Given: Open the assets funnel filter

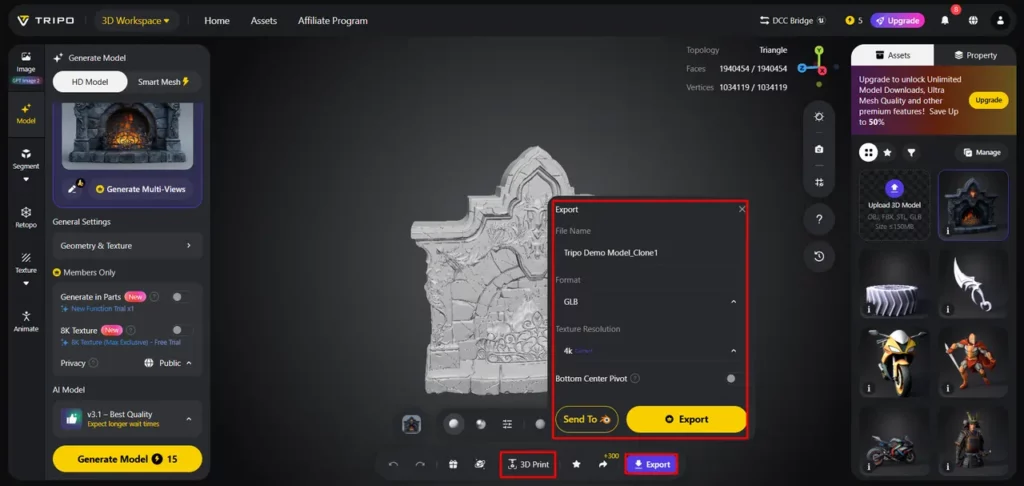Looking at the screenshot, I should coord(911,152).
